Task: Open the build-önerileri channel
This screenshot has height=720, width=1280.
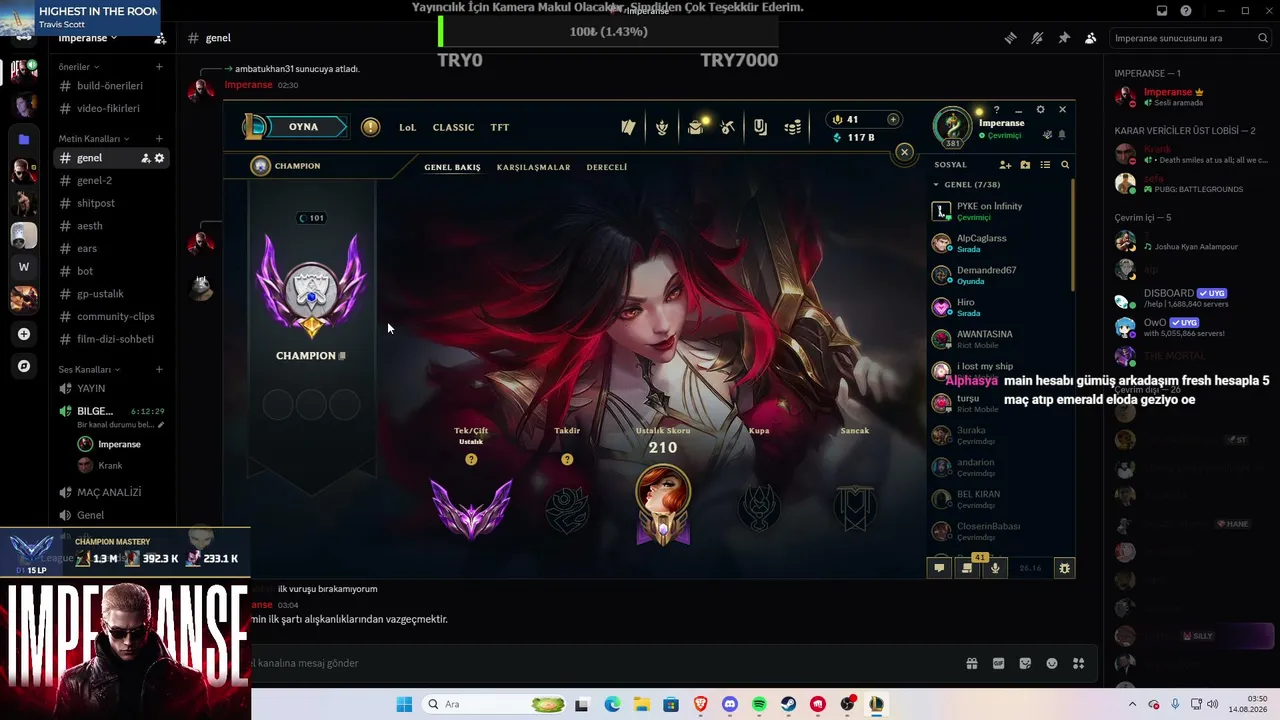Action: (x=110, y=86)
